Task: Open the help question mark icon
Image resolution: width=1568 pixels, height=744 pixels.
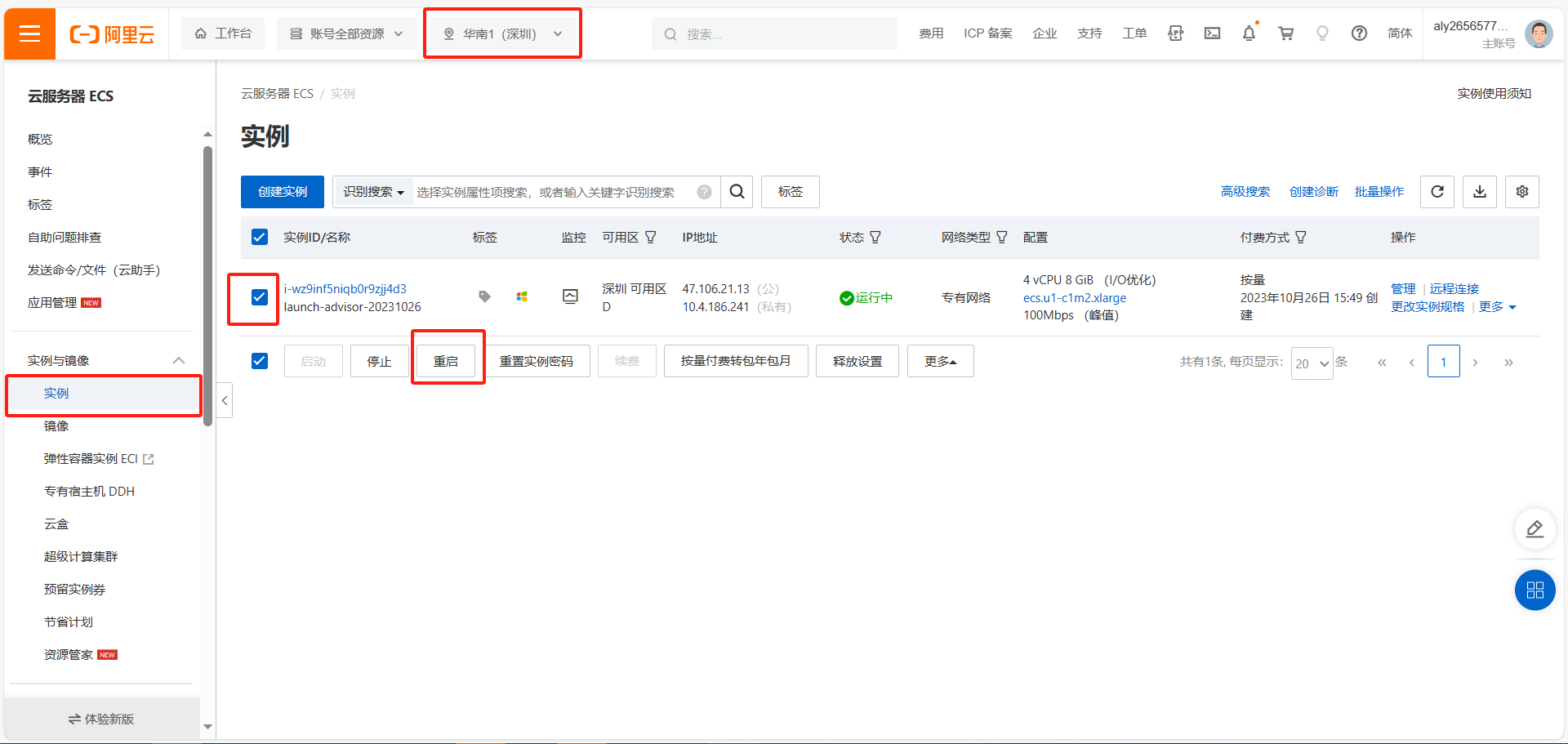Action: (1359, 33)
